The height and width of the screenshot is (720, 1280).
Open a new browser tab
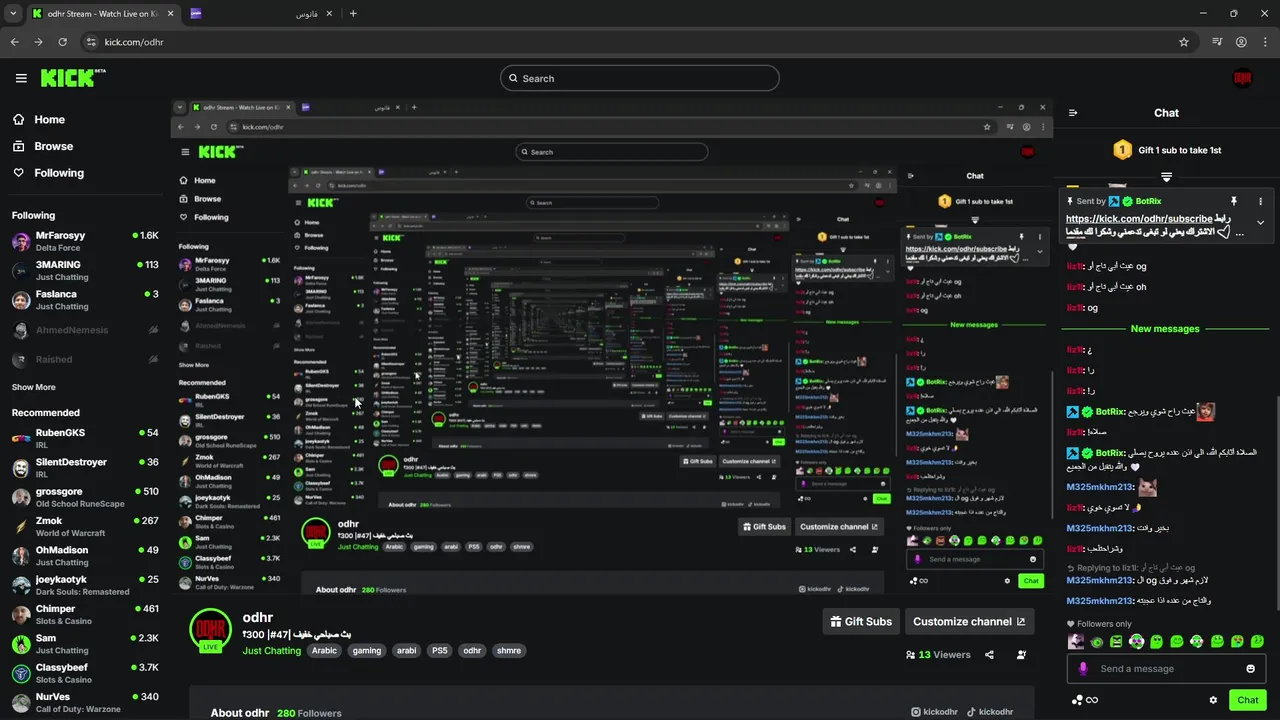[x=353, y=14]
